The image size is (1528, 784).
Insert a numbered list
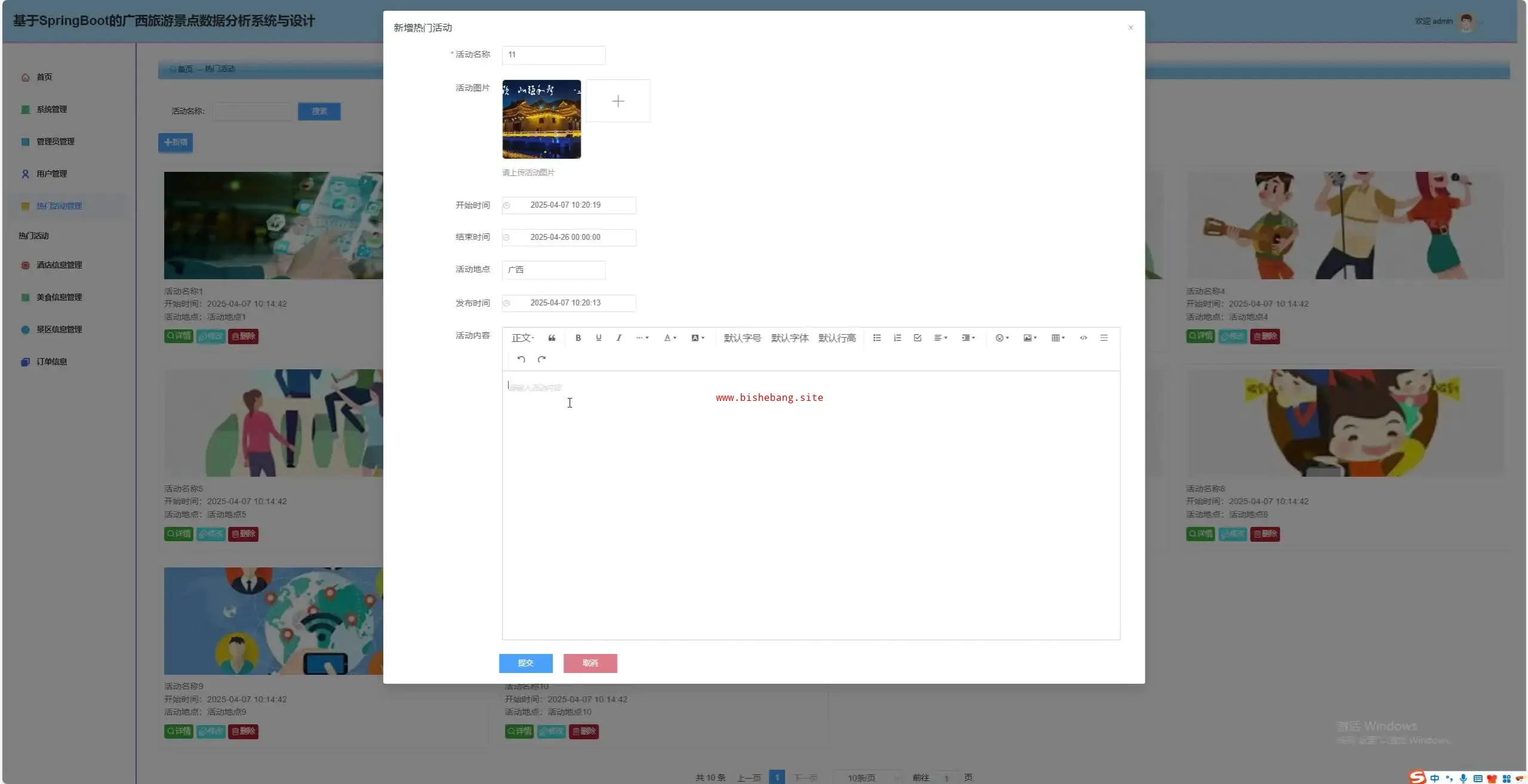[x=897, y=338]
